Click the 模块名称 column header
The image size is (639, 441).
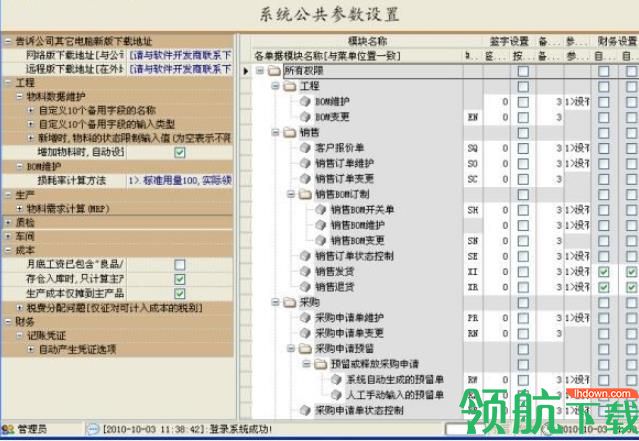[x=367, y=41]
